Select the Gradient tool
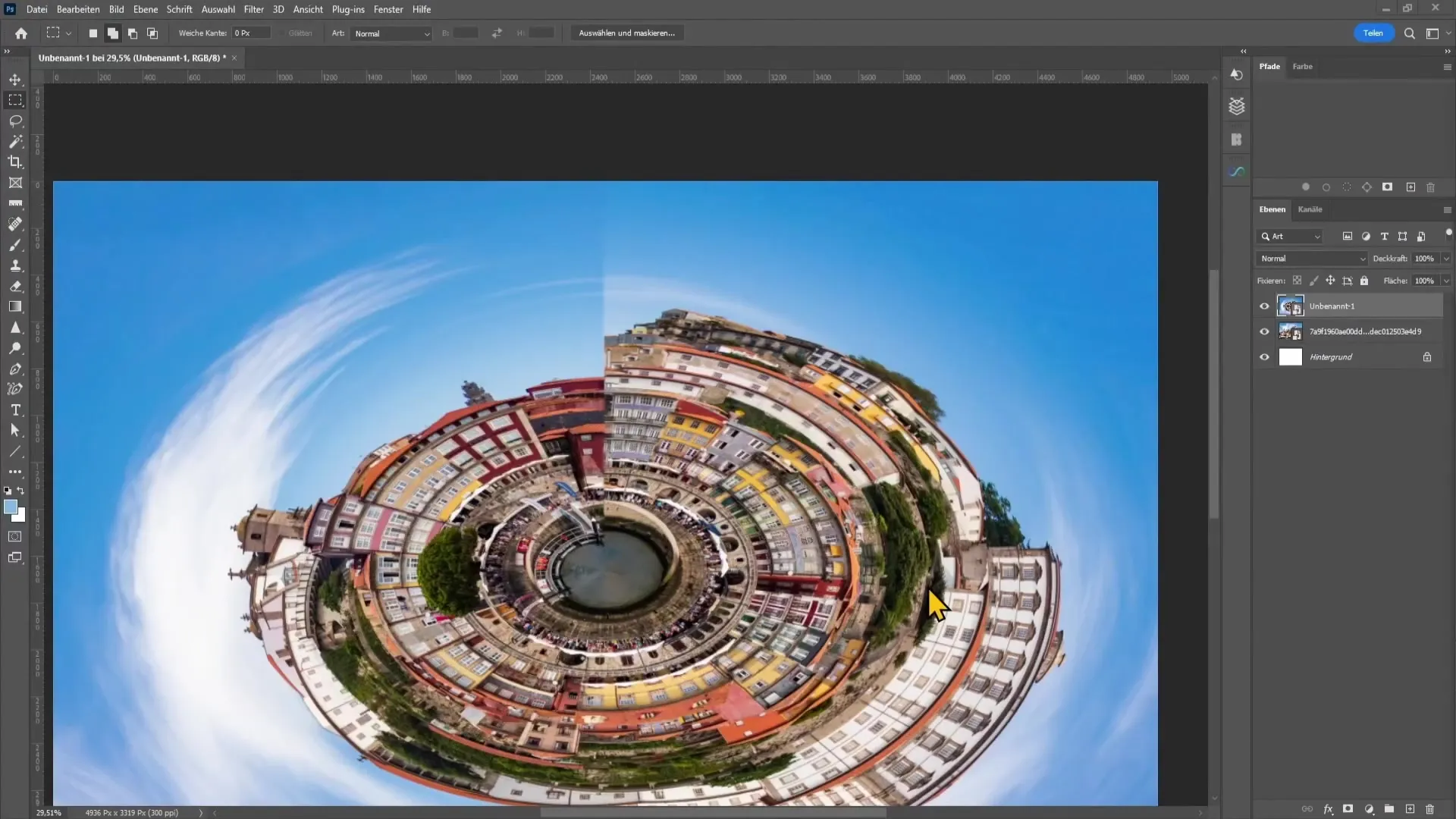This screenshot has width=1456, height=819. tap(15, 306)
